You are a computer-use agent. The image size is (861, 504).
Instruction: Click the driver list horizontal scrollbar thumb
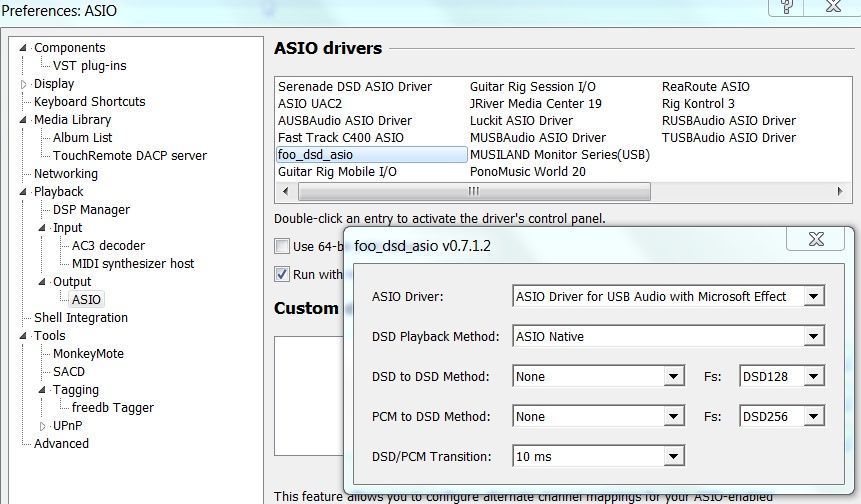[x=474, y=192]
